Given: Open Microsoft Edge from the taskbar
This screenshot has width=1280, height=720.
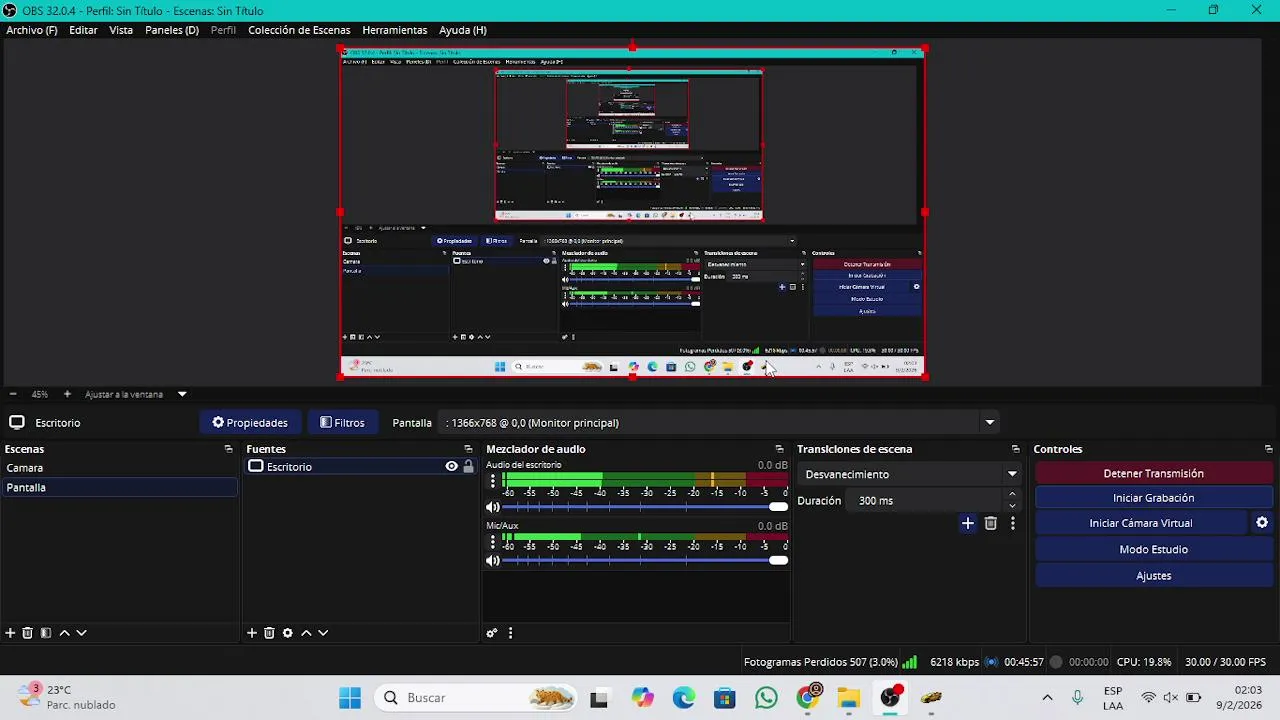Looking at the screenshot, I should pos(683,698).
